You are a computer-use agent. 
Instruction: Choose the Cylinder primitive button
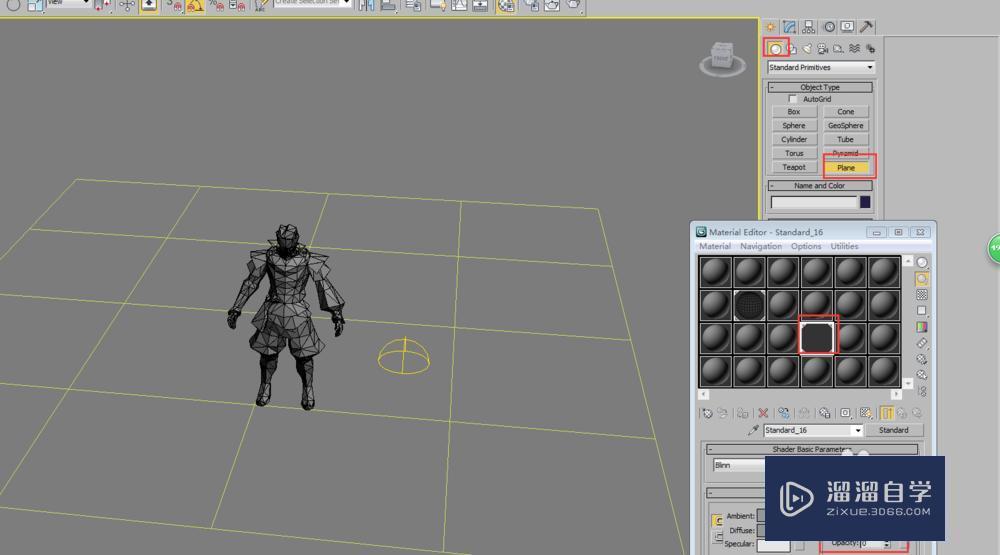(x=794, y=140)
